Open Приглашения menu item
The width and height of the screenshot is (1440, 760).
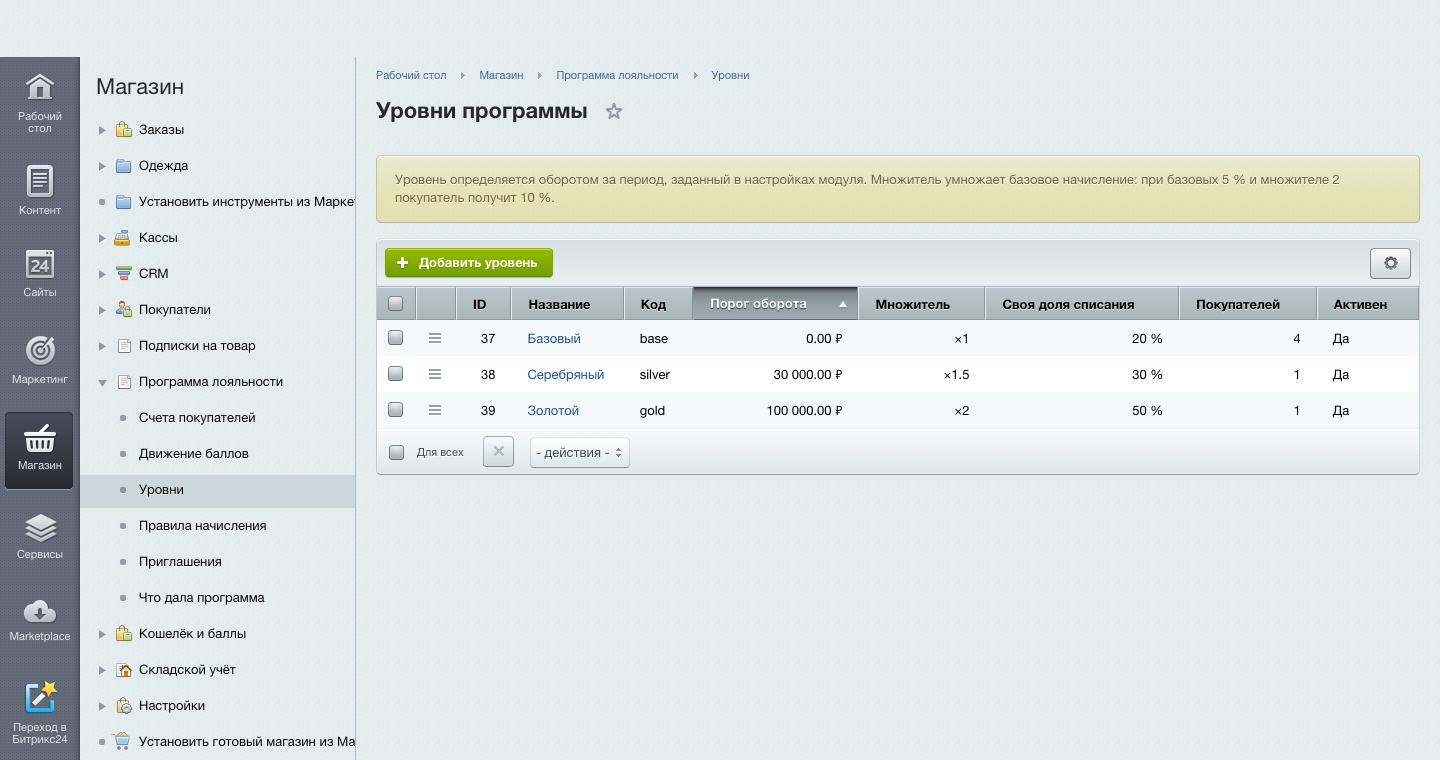point(180,562)
